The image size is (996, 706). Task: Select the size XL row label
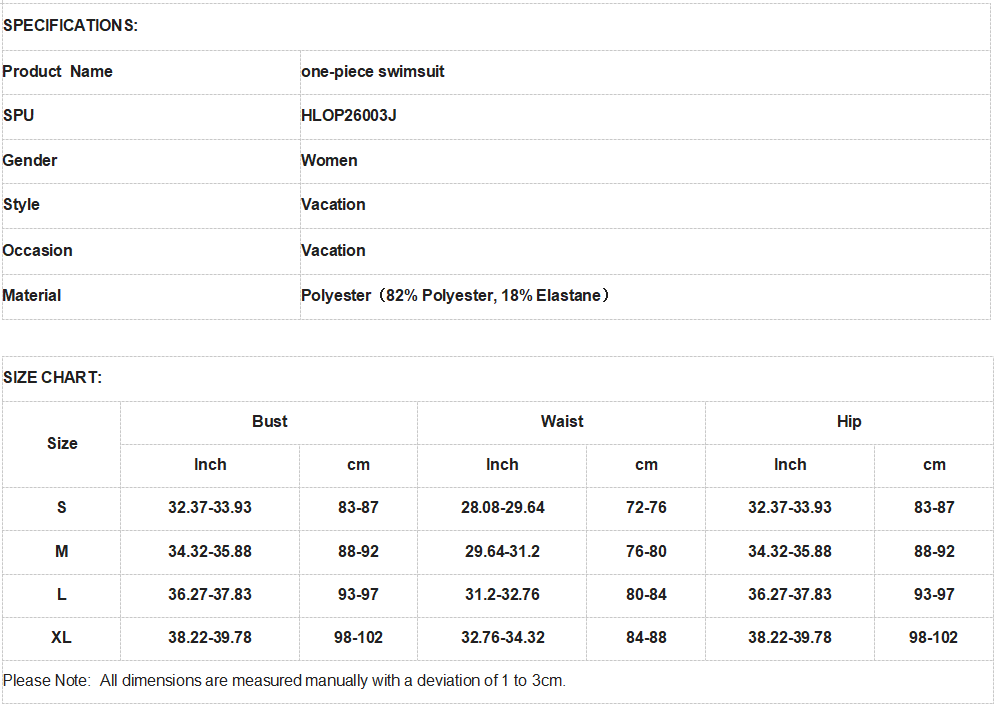[62, 637]
